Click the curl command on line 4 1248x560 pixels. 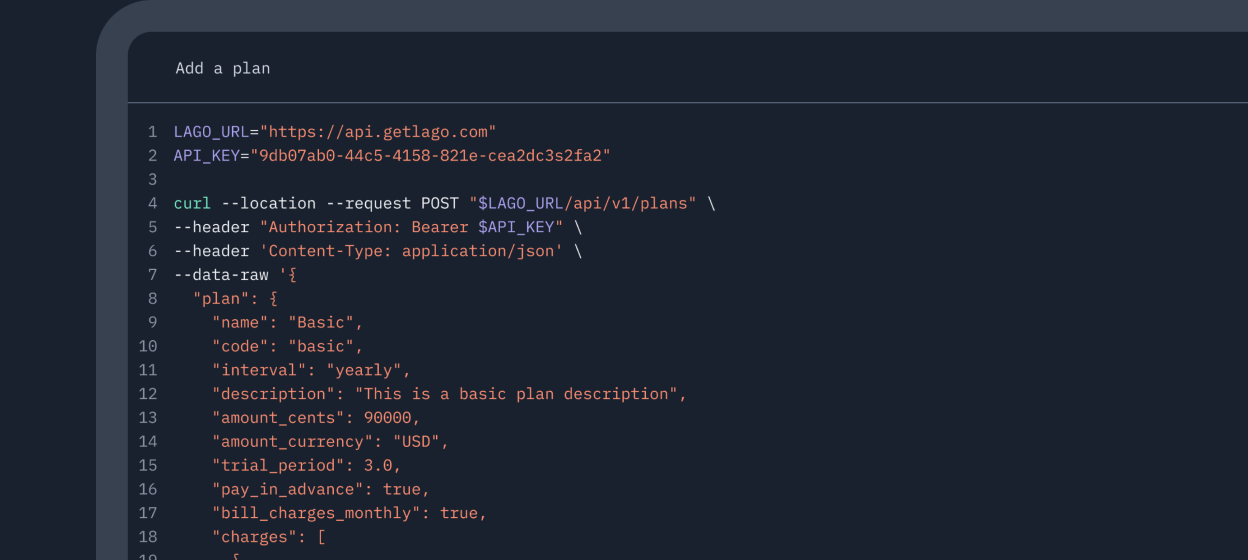(x=193, y=203)
